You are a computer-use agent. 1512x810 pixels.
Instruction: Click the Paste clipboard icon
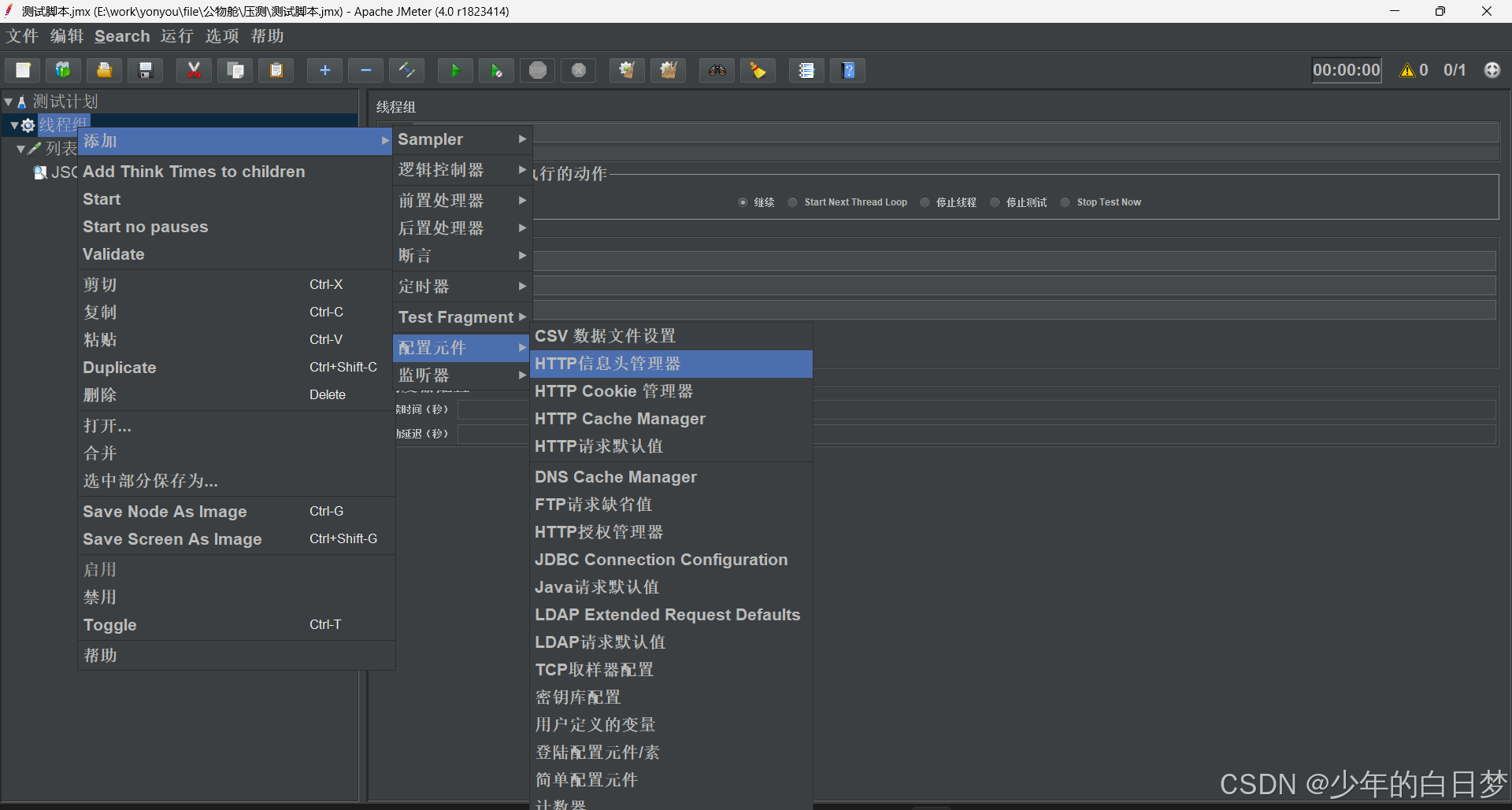[276, 70]
